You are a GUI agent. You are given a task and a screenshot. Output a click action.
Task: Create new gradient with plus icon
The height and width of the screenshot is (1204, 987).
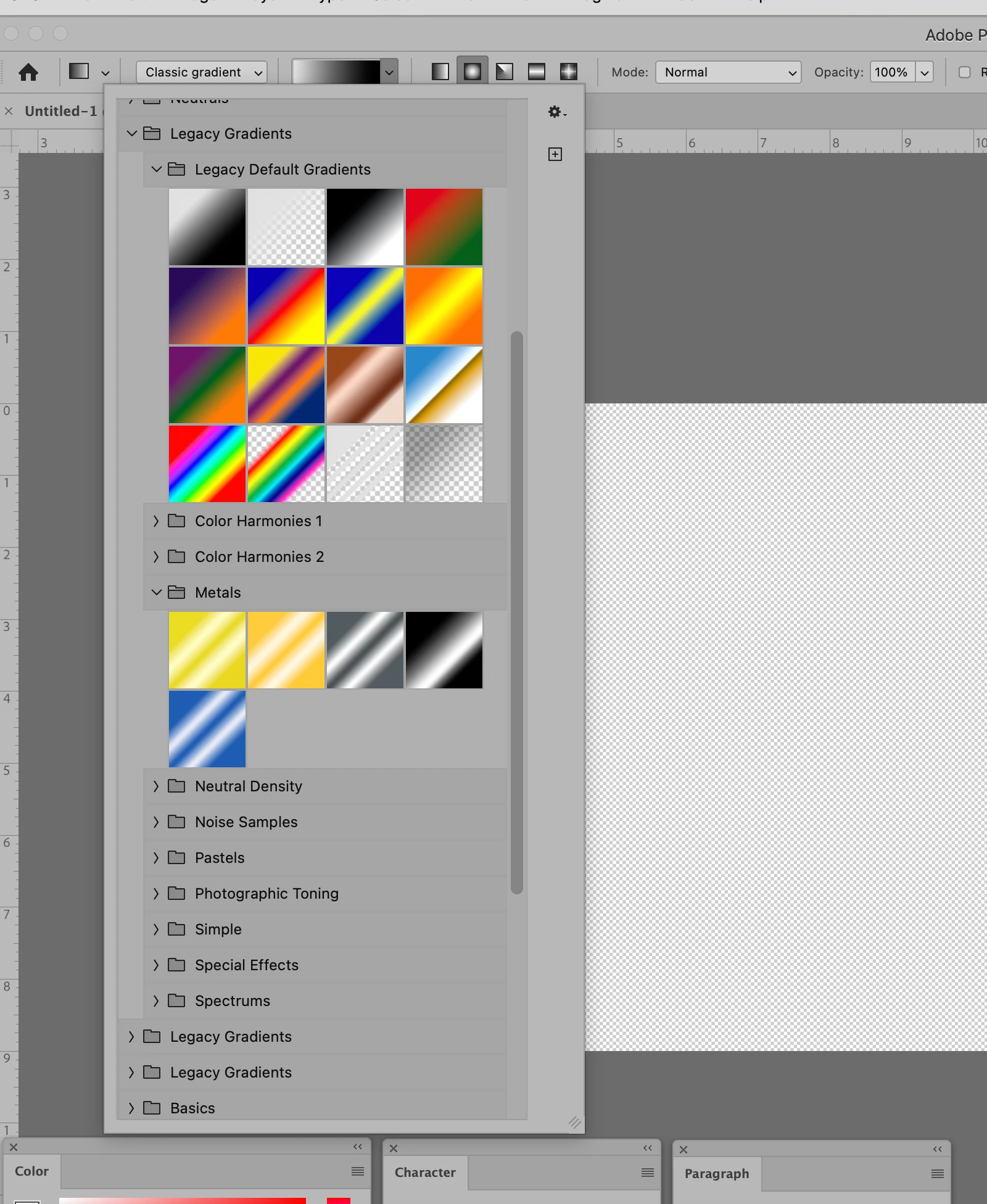555,154
